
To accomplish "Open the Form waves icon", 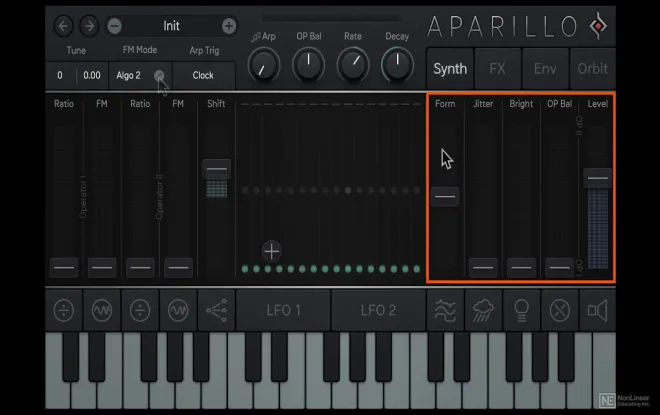I will 445,311.
